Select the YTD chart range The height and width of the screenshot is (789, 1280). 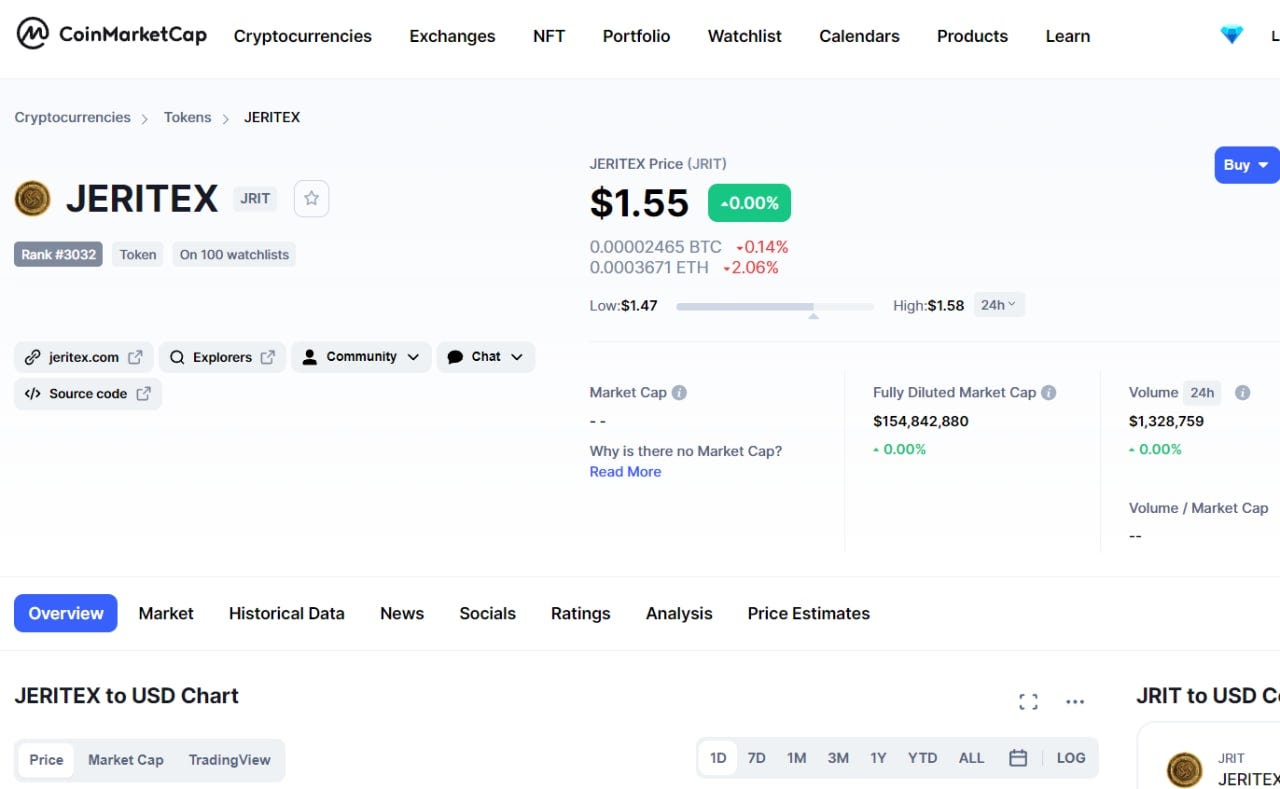[922, 758]
